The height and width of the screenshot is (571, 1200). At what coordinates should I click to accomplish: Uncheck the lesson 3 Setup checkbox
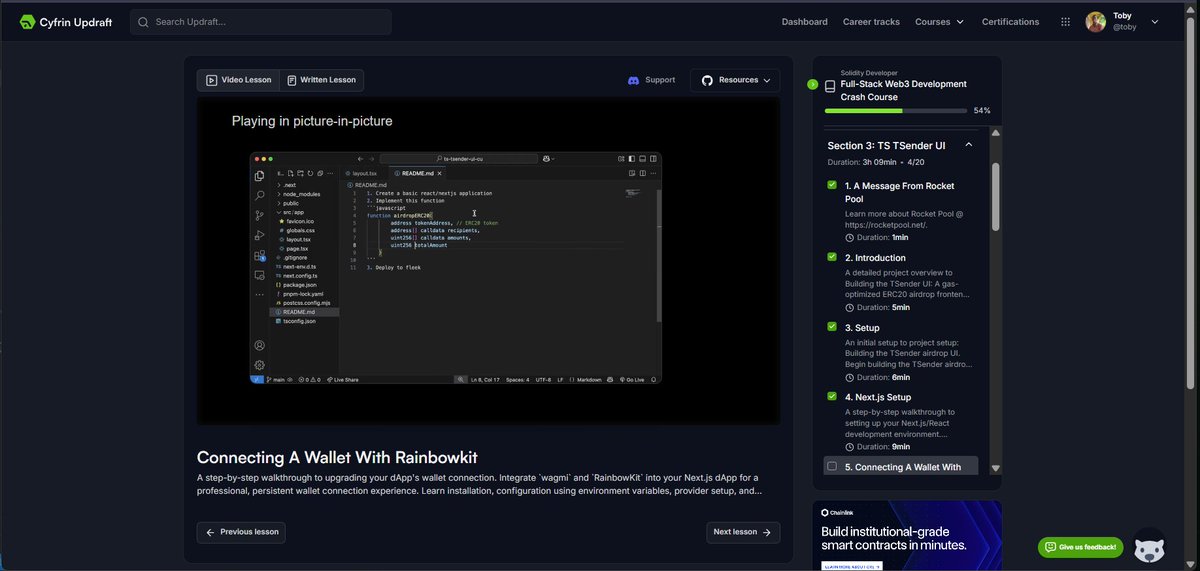pyautogui.click(x=832, y=327)
